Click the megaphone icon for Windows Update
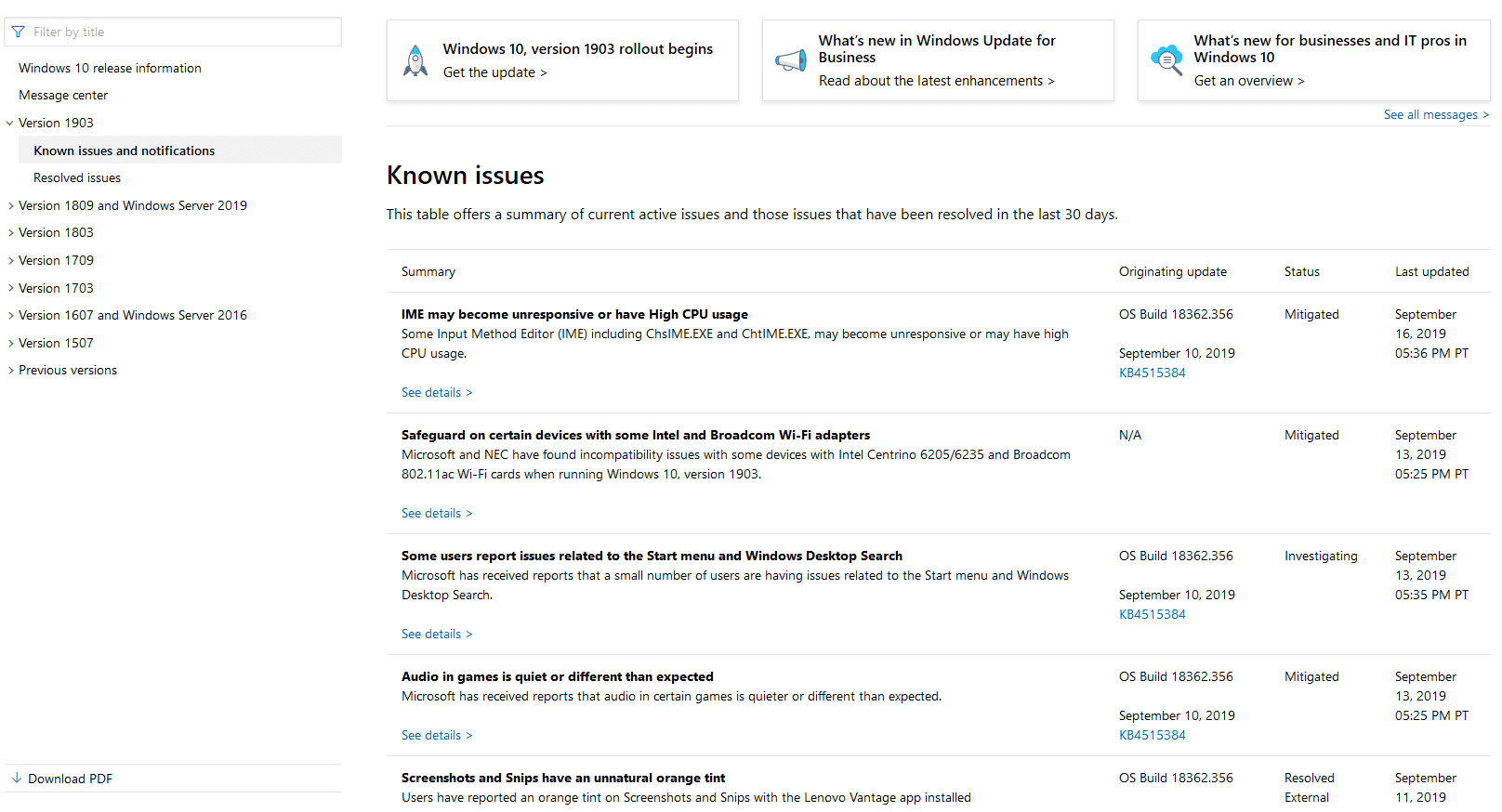Screen dimensions: 1502x812 pos(791,61)
